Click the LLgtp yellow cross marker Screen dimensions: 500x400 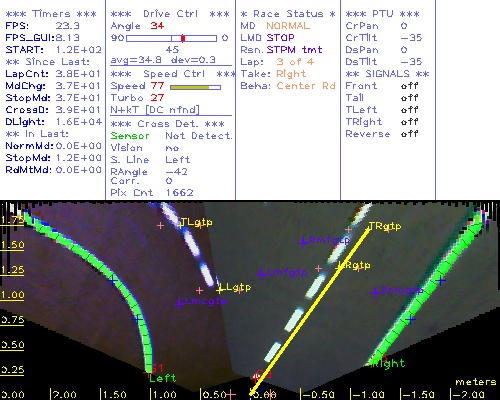(x=220, y=290)
